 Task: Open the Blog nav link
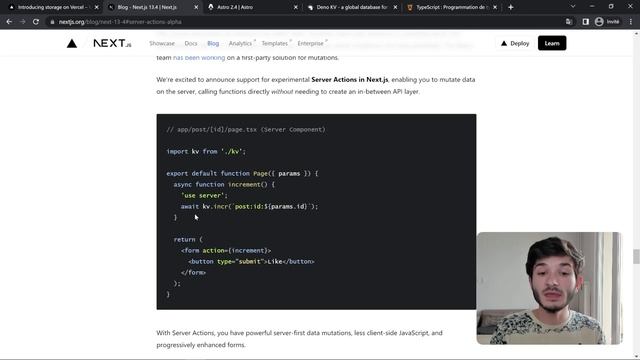point(213,43)
